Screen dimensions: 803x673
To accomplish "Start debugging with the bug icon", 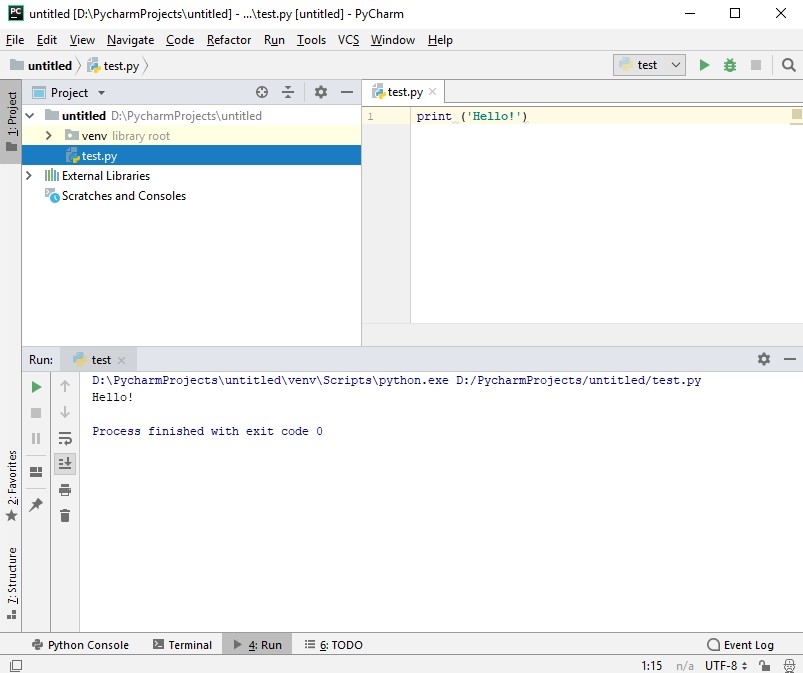I will (x=730, y=65).
